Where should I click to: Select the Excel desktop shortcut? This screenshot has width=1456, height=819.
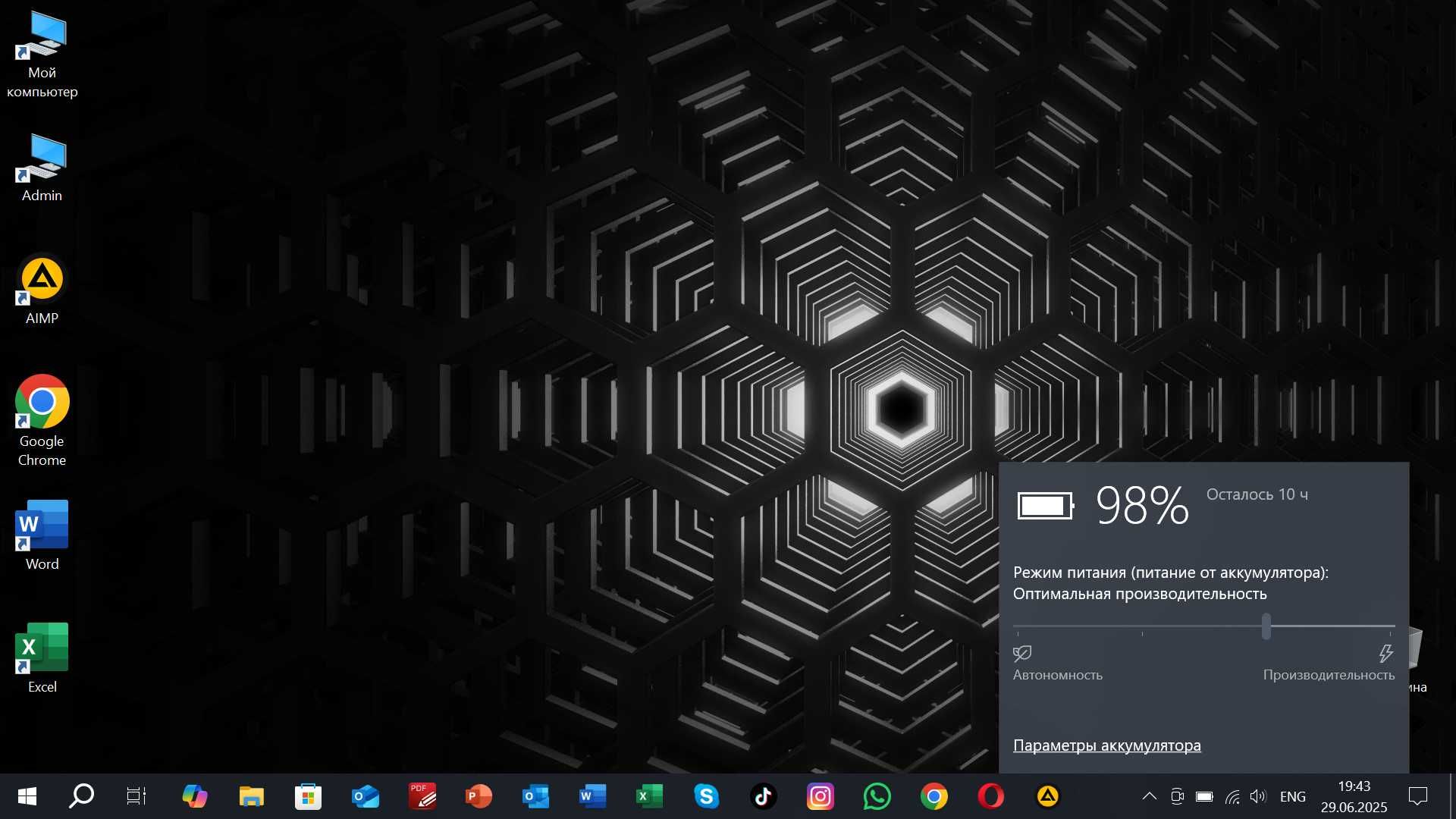coord(42,658)
